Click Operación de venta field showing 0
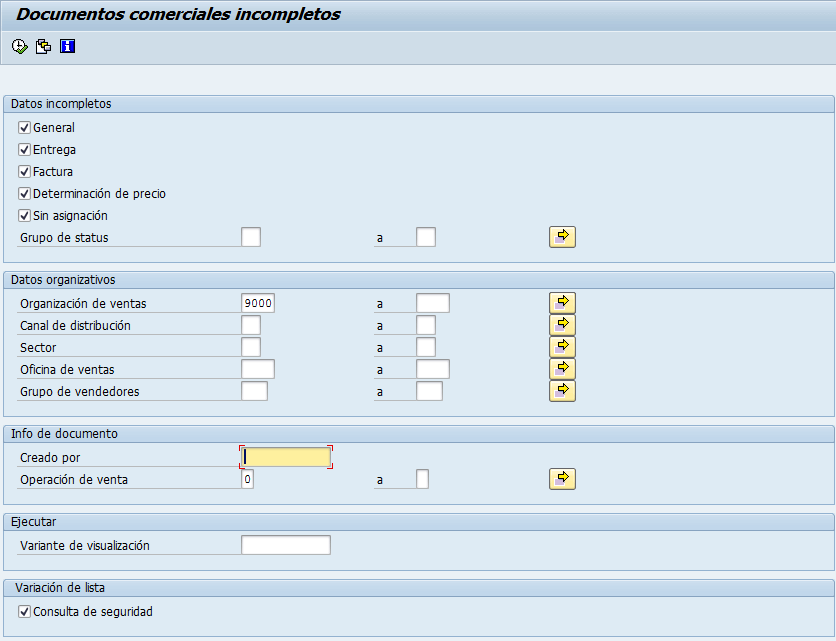836x641 pixels. point(247,479)
